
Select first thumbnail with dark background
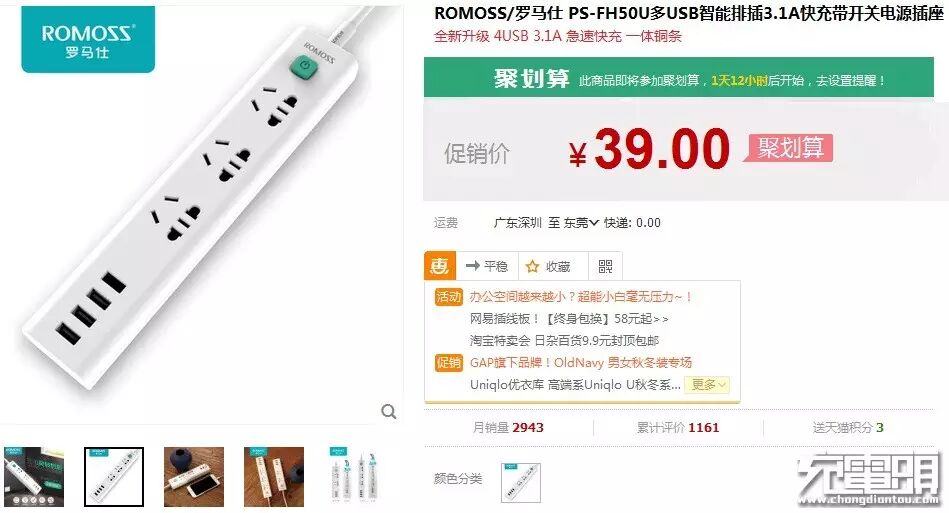(x=34, y=477)
